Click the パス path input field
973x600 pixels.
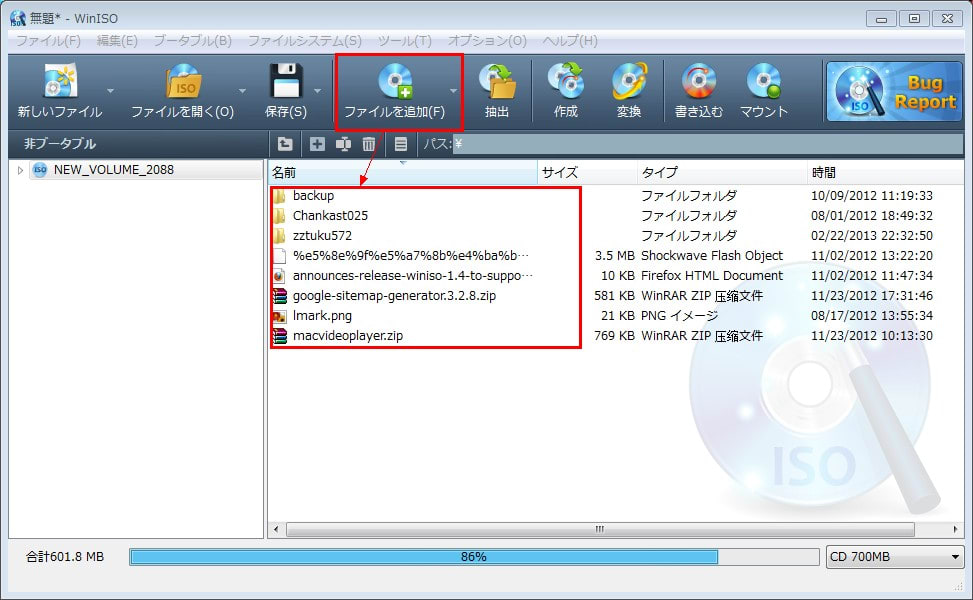click(x=707, y=144)
